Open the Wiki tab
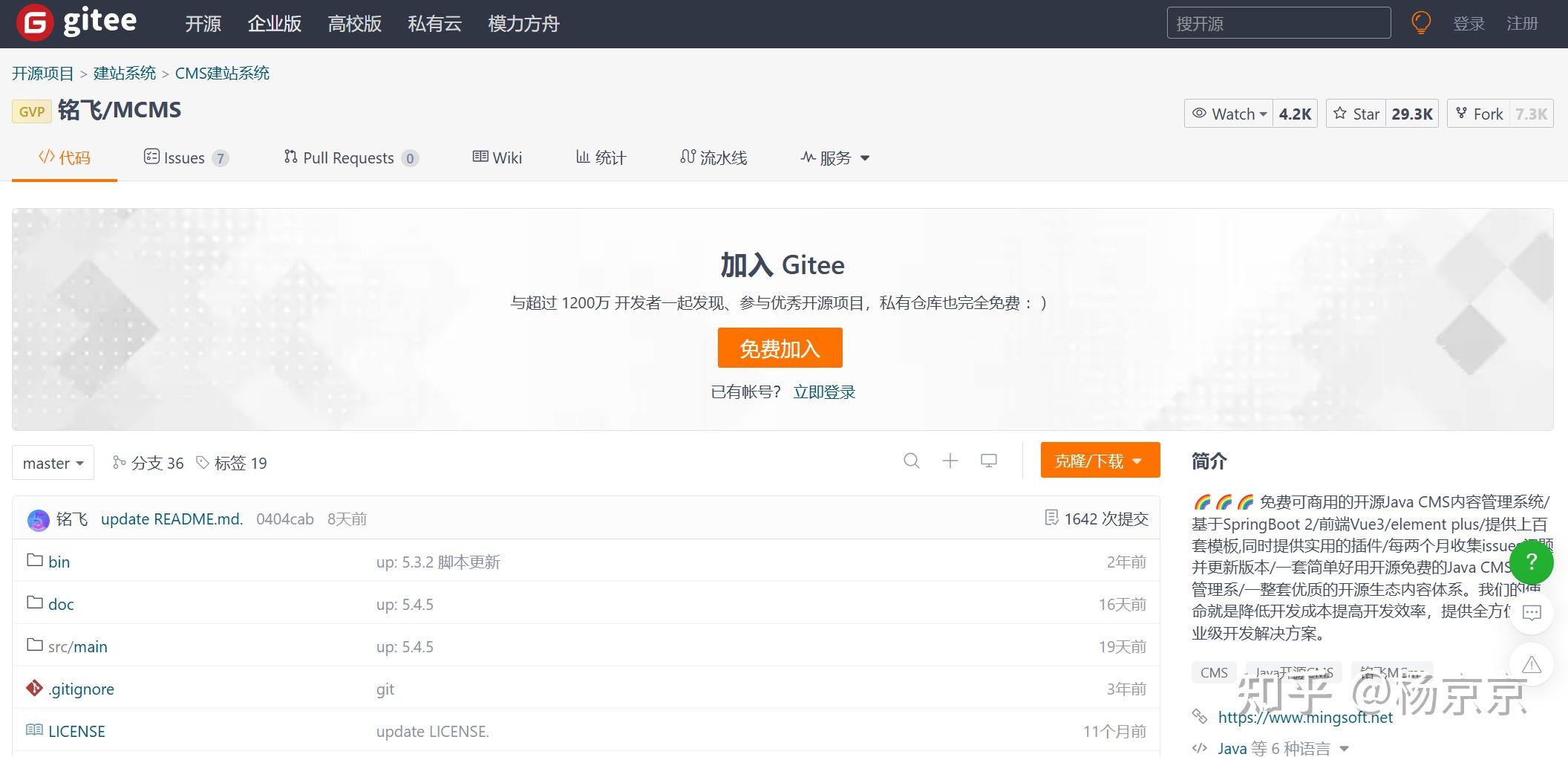This screenshot has width=1568, height=757. pos(497,157)
